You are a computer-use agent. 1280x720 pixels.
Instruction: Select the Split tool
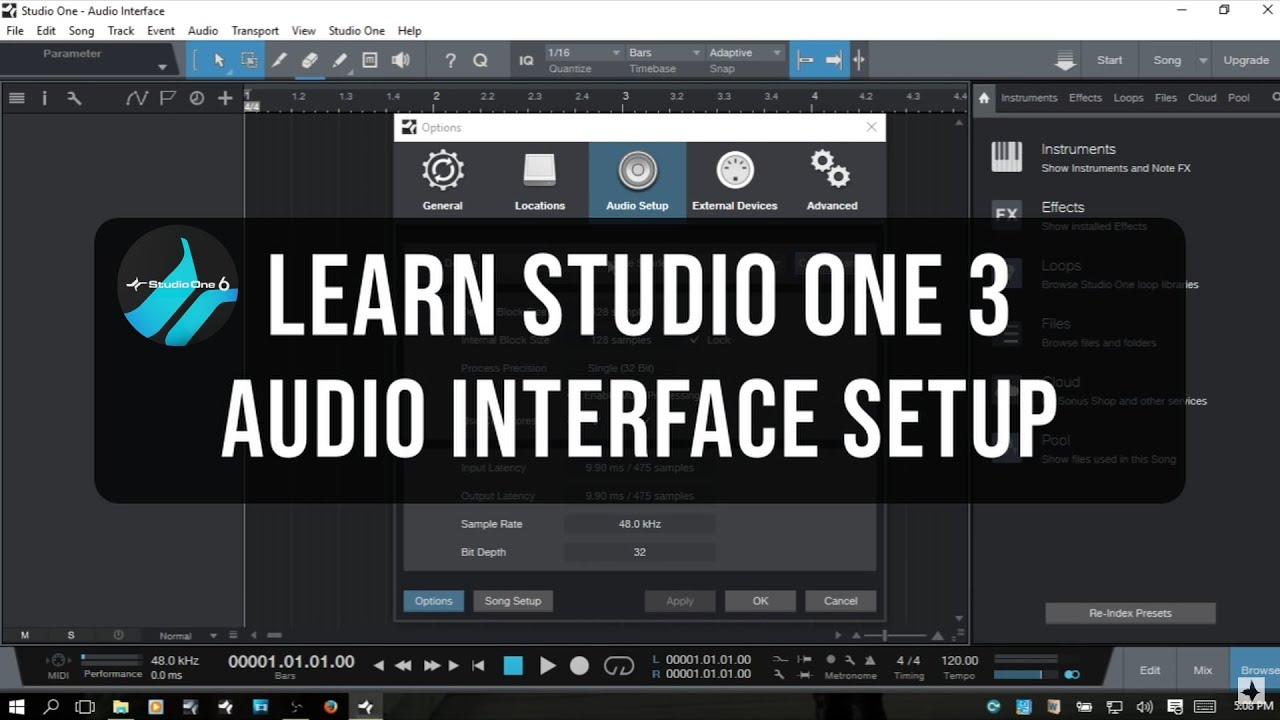[x=279, y=60]
